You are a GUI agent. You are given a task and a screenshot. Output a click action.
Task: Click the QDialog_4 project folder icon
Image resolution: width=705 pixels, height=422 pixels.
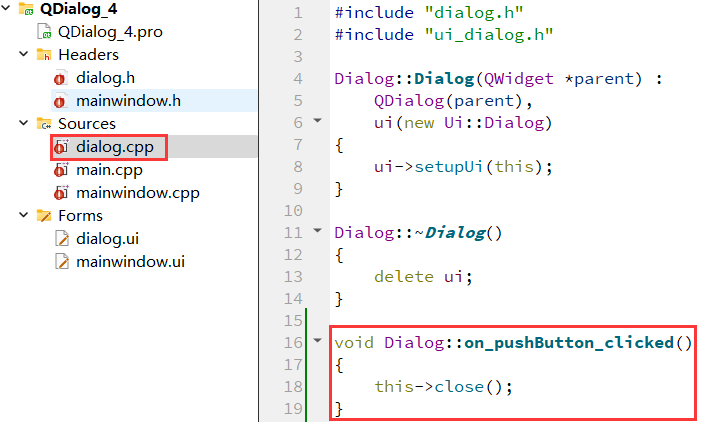tap(26, 9)
